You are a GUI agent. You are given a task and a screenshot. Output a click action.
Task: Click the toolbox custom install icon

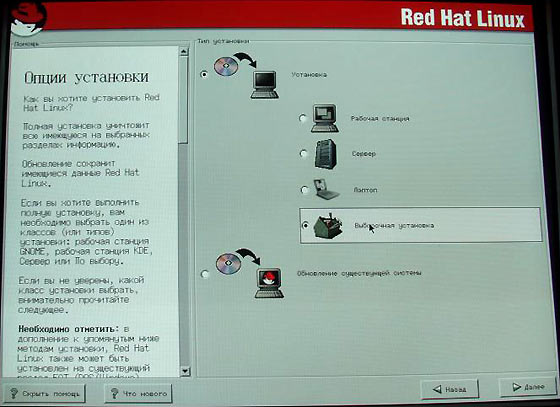click(x=328, y=226)
